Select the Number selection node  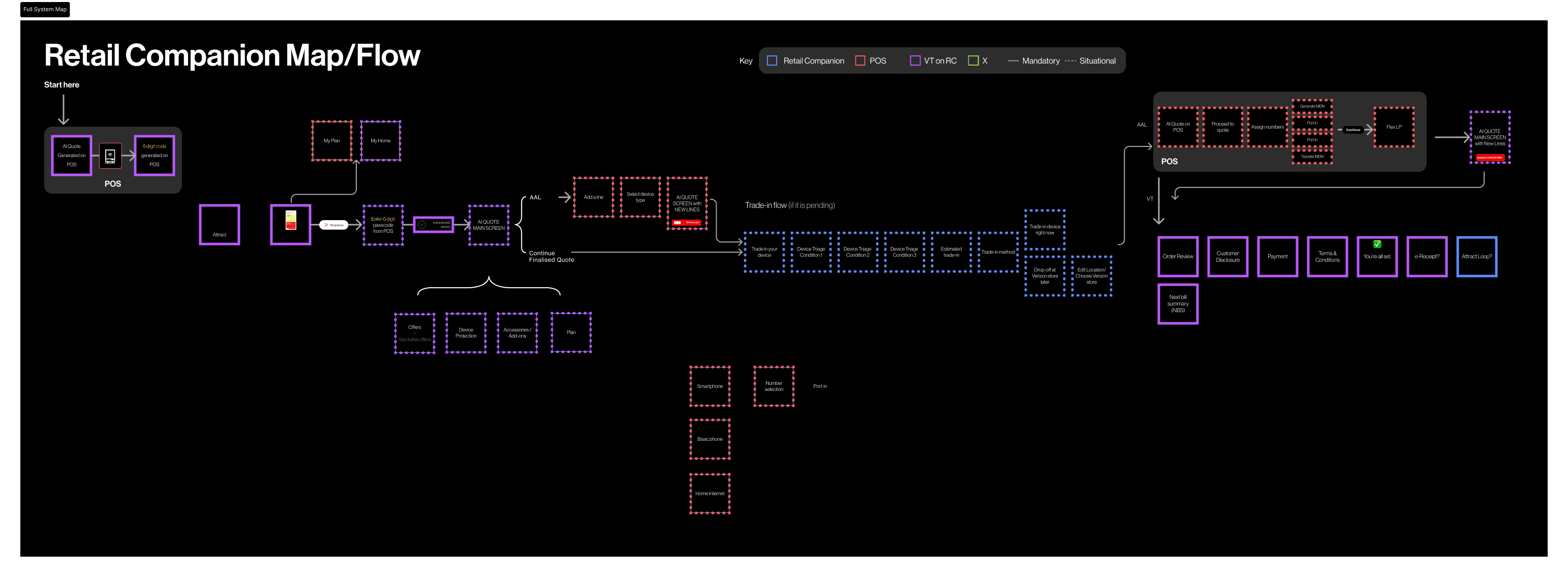point(774,386)
